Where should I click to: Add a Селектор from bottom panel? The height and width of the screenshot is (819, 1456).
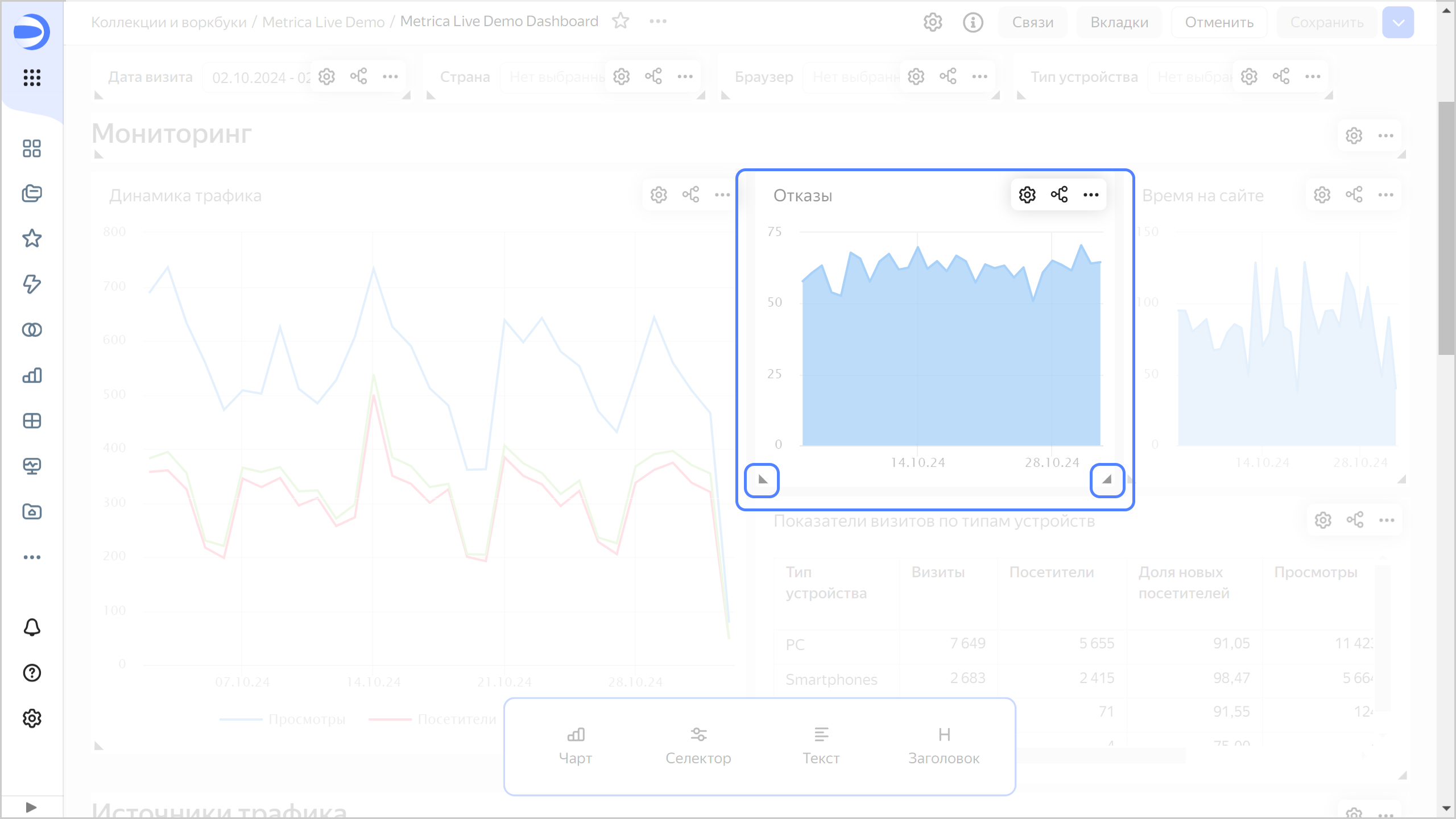(698, 746)
